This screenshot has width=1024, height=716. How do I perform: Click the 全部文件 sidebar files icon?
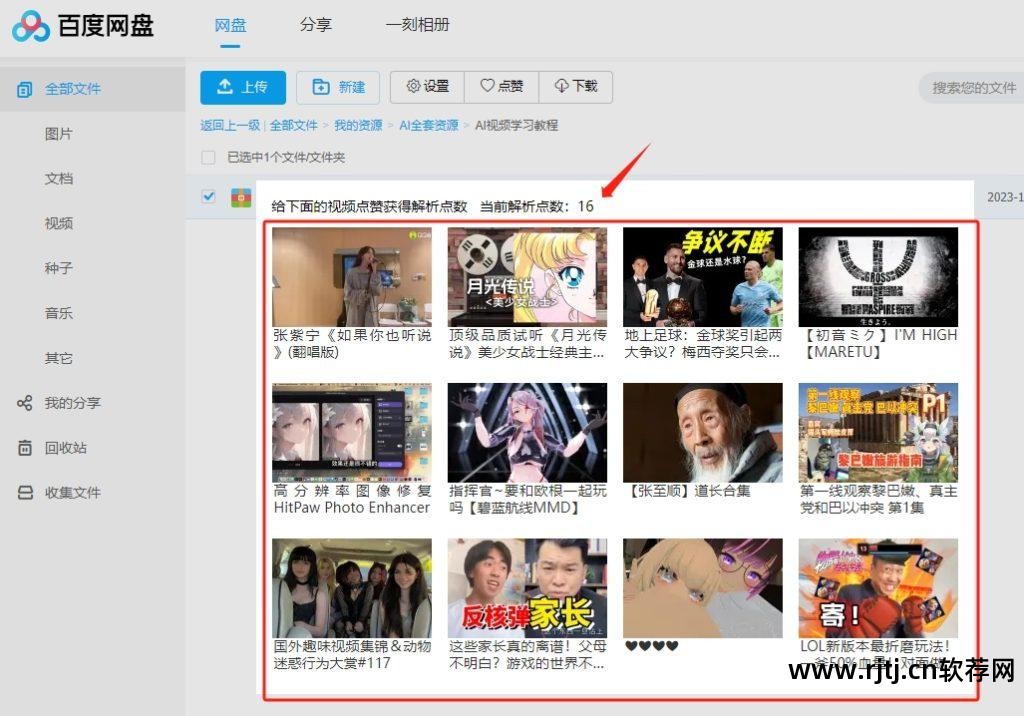click(x=25, y=90)
